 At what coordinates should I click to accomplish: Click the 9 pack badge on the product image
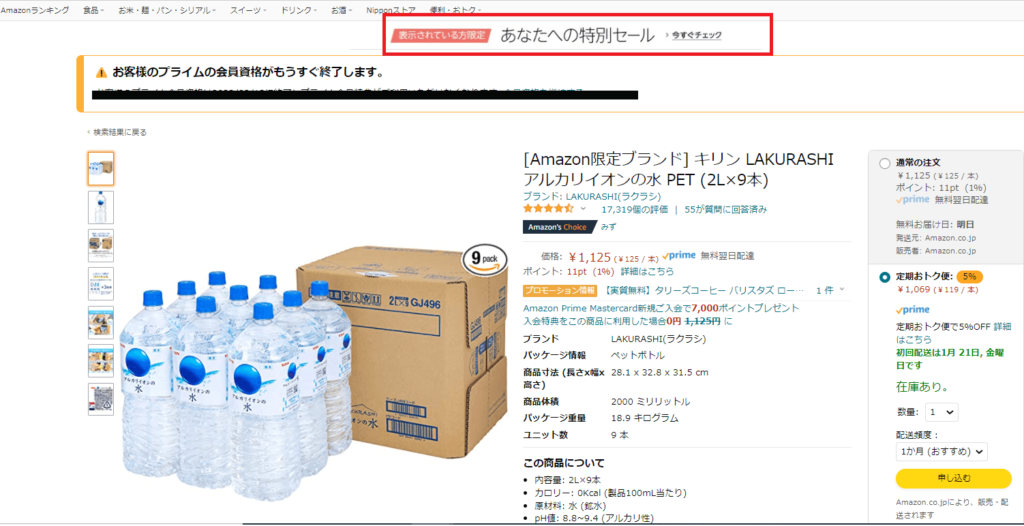pos(485,259)
